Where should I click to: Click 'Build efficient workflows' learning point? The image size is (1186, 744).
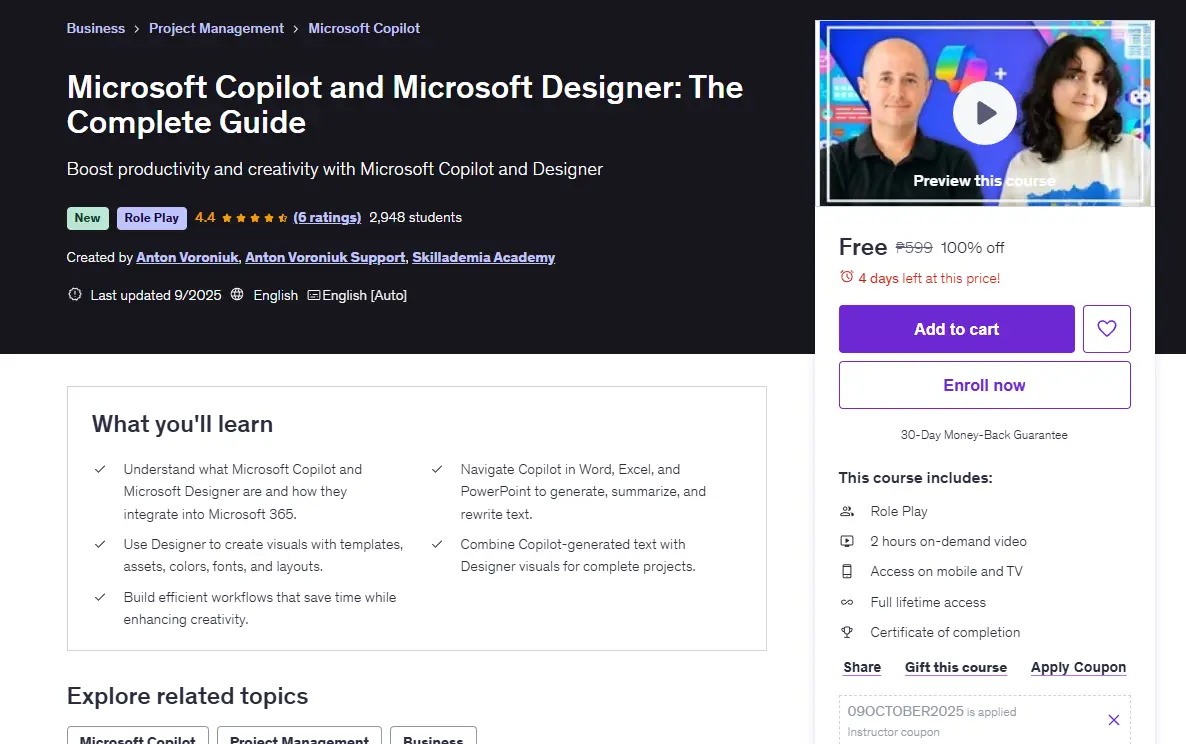259,608
